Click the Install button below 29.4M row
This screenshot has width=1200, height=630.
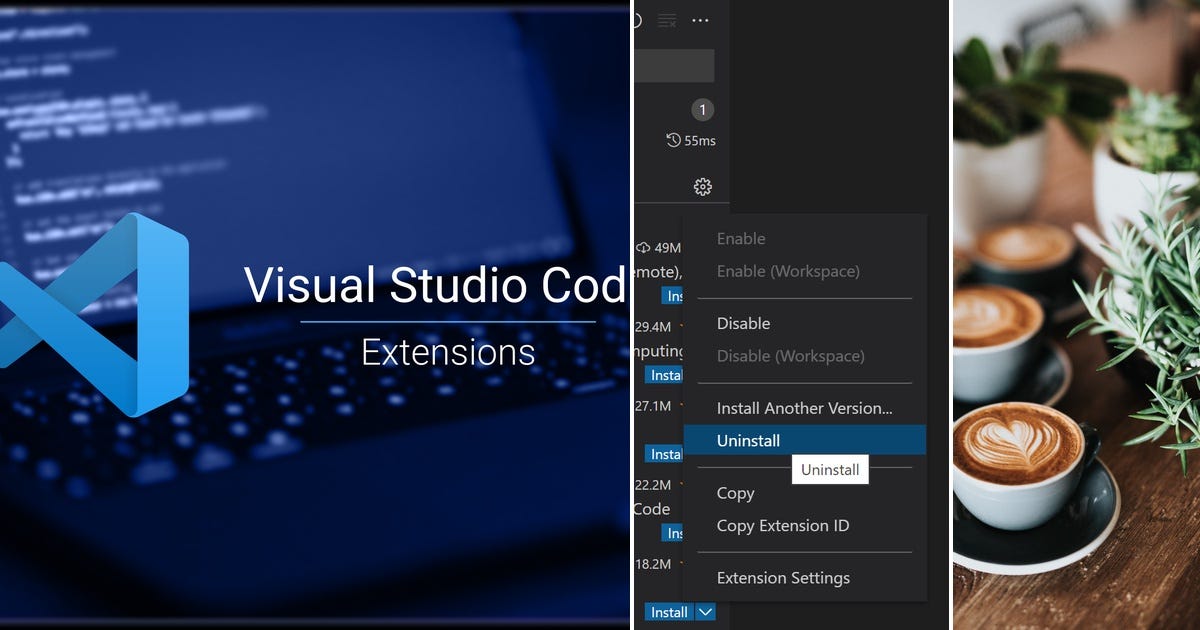pyautogui.click(x=665, y=375)
